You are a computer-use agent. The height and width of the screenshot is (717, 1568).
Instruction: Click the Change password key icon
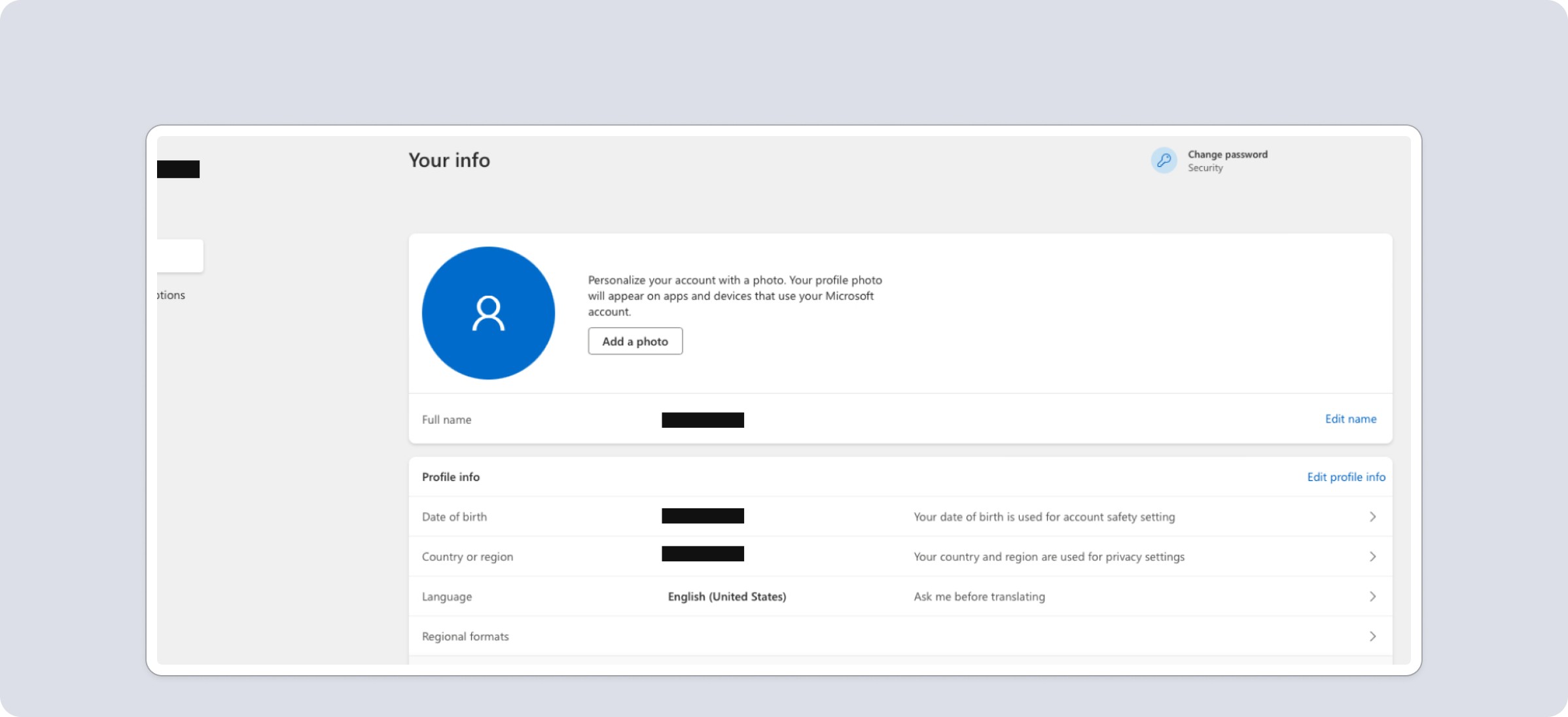tap(1164, 160)
